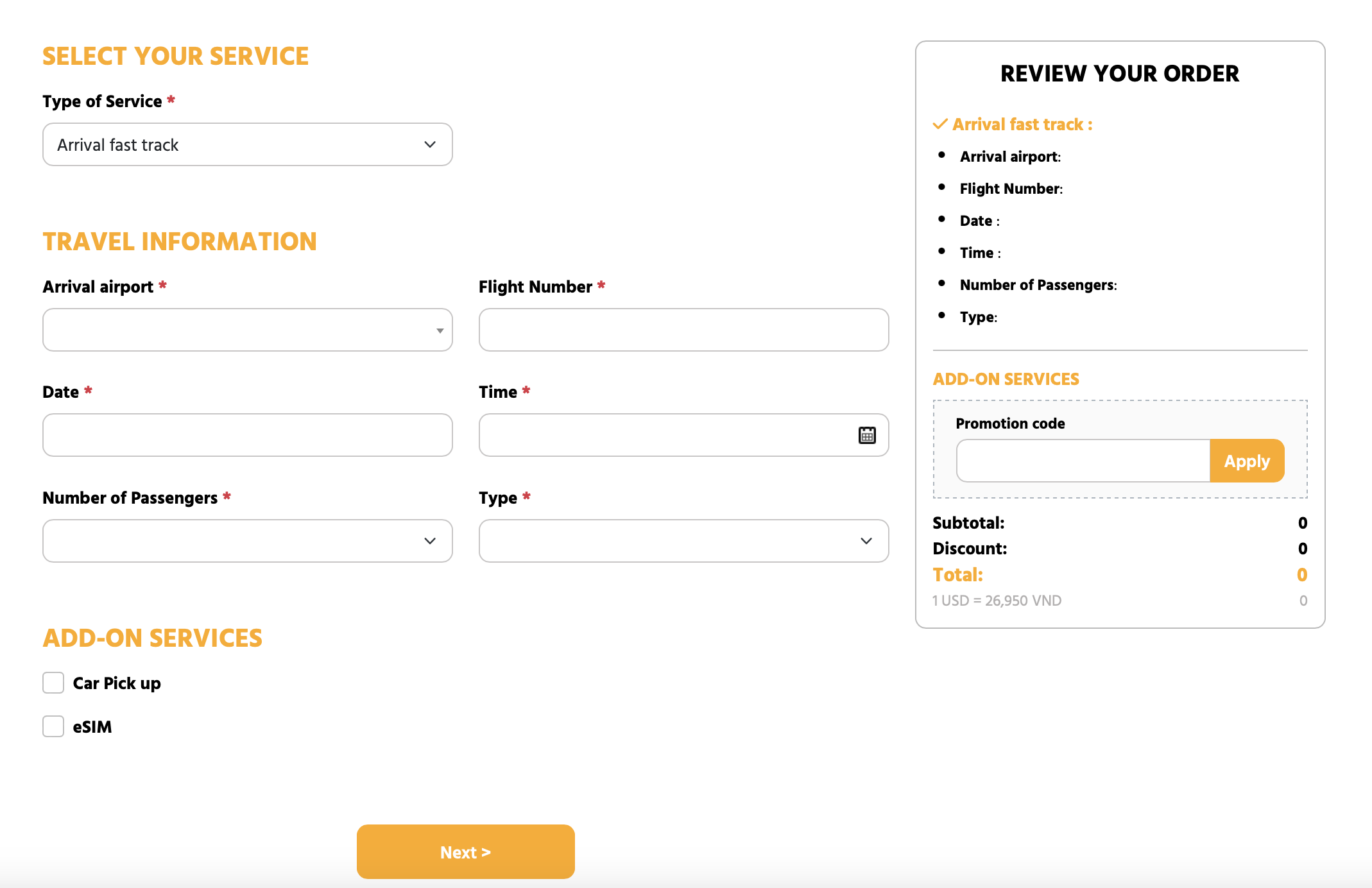Screen dimensions: 1372x888
Task: Click the Flight Number input field
Action: [x=683, y=330]
